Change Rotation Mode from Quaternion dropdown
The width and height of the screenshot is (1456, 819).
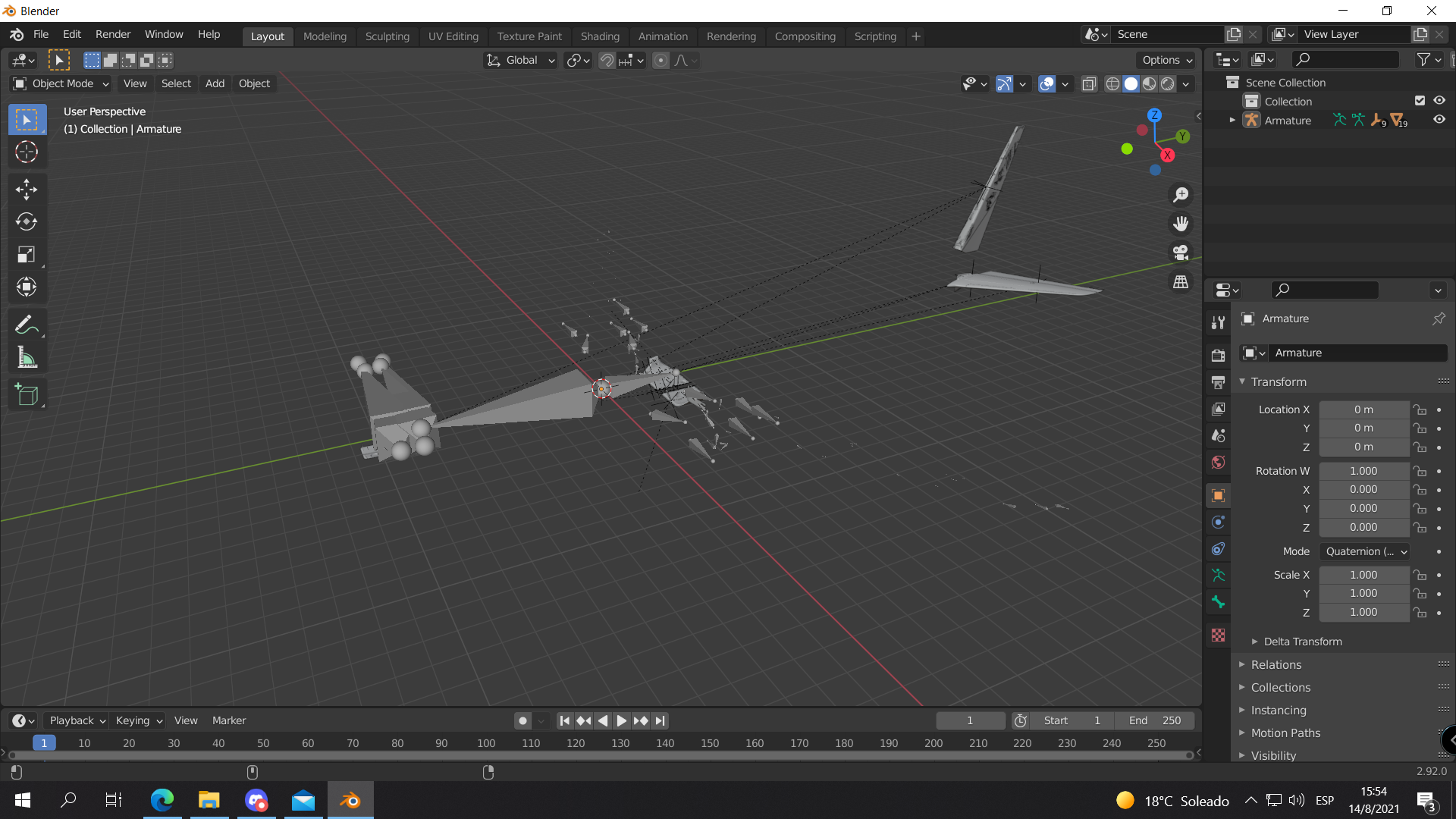(x=1364, y=551)
